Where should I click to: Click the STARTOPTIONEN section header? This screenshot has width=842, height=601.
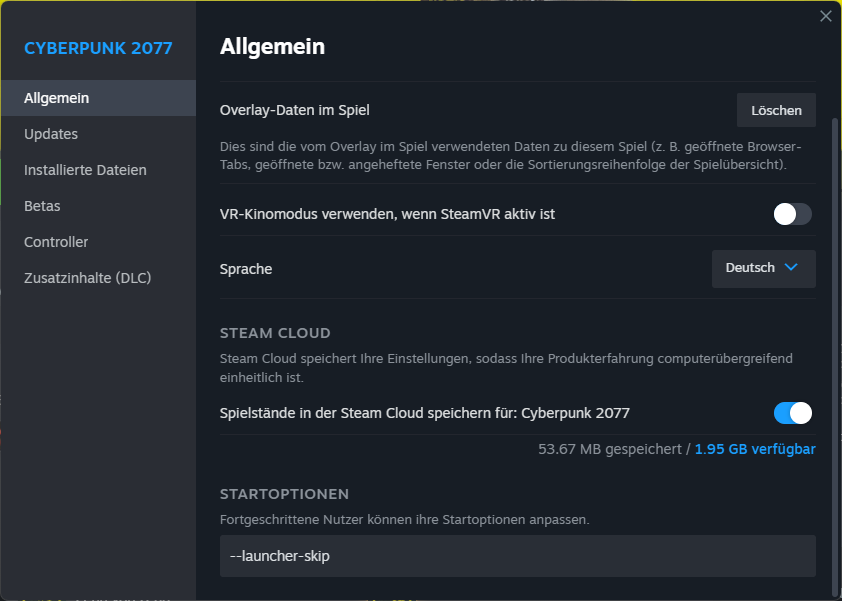pos(284,494)
